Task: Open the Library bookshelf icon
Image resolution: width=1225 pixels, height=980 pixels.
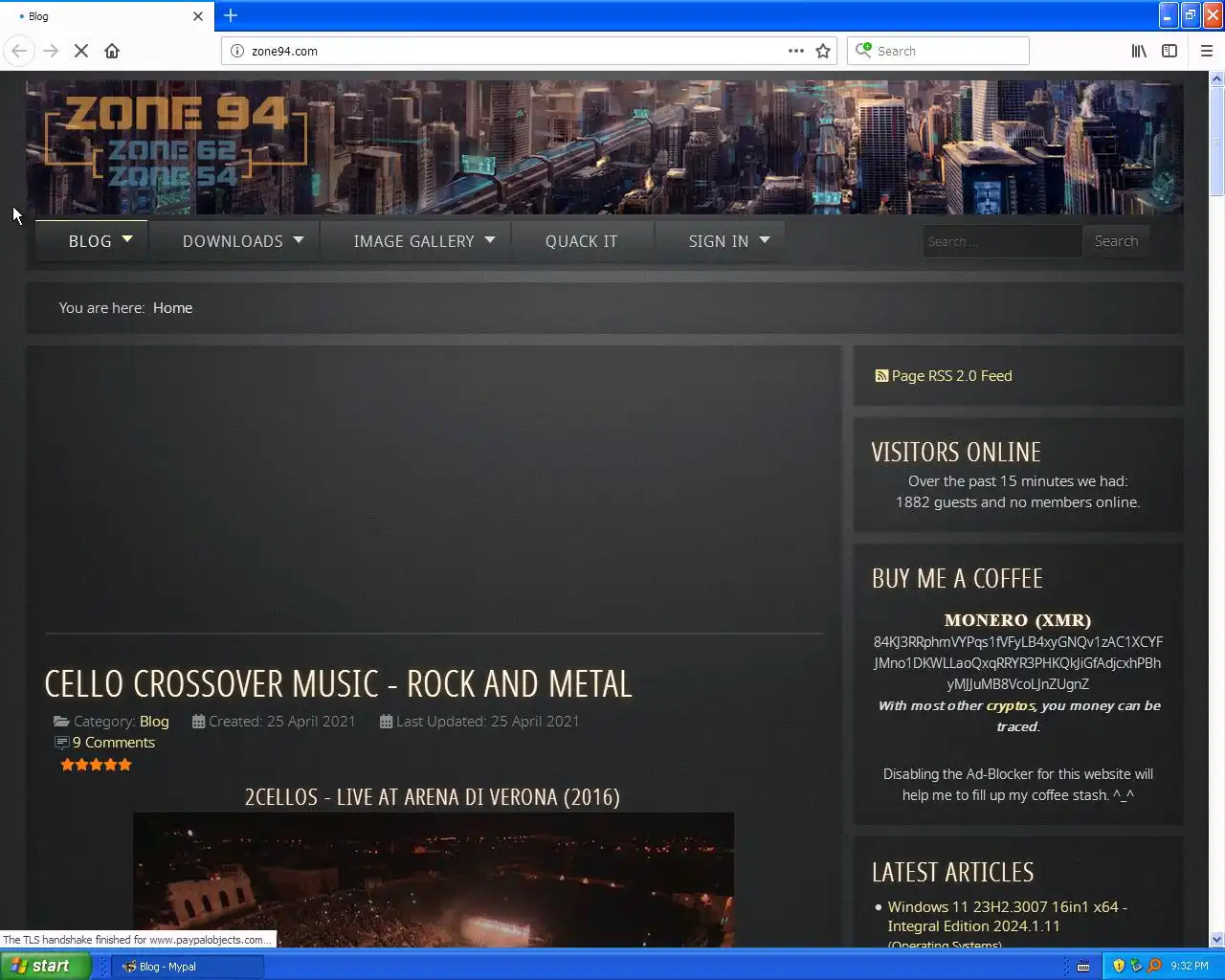Action: coord(1139,51)
